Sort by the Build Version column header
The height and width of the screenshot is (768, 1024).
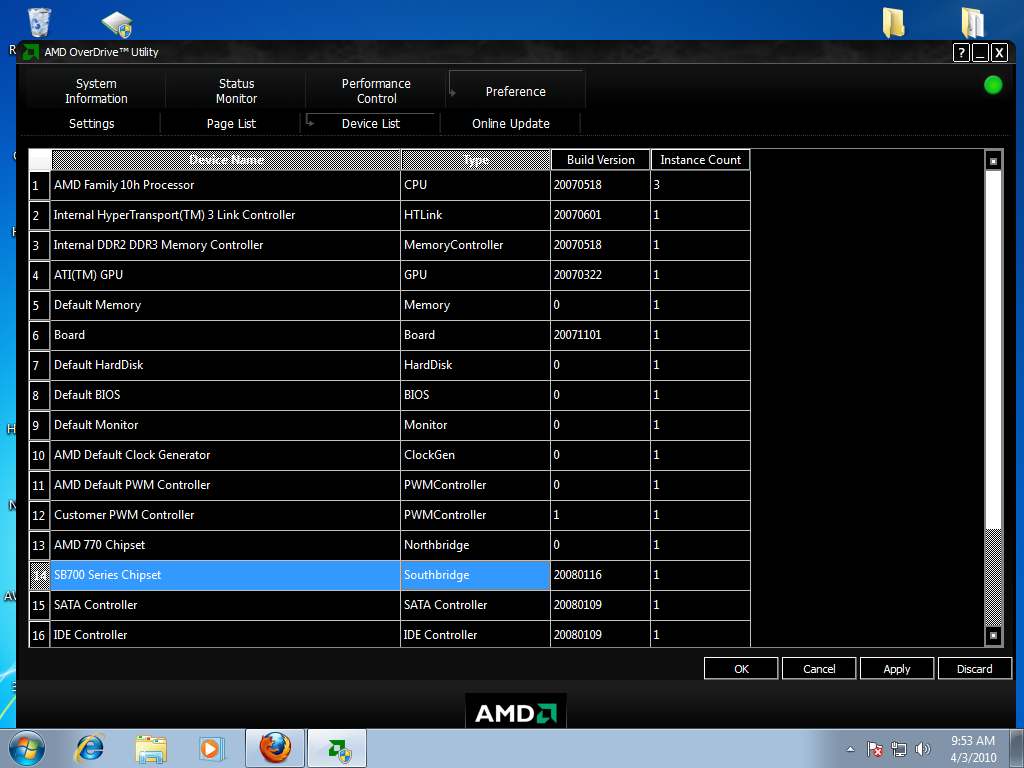(x=600, y=160)
